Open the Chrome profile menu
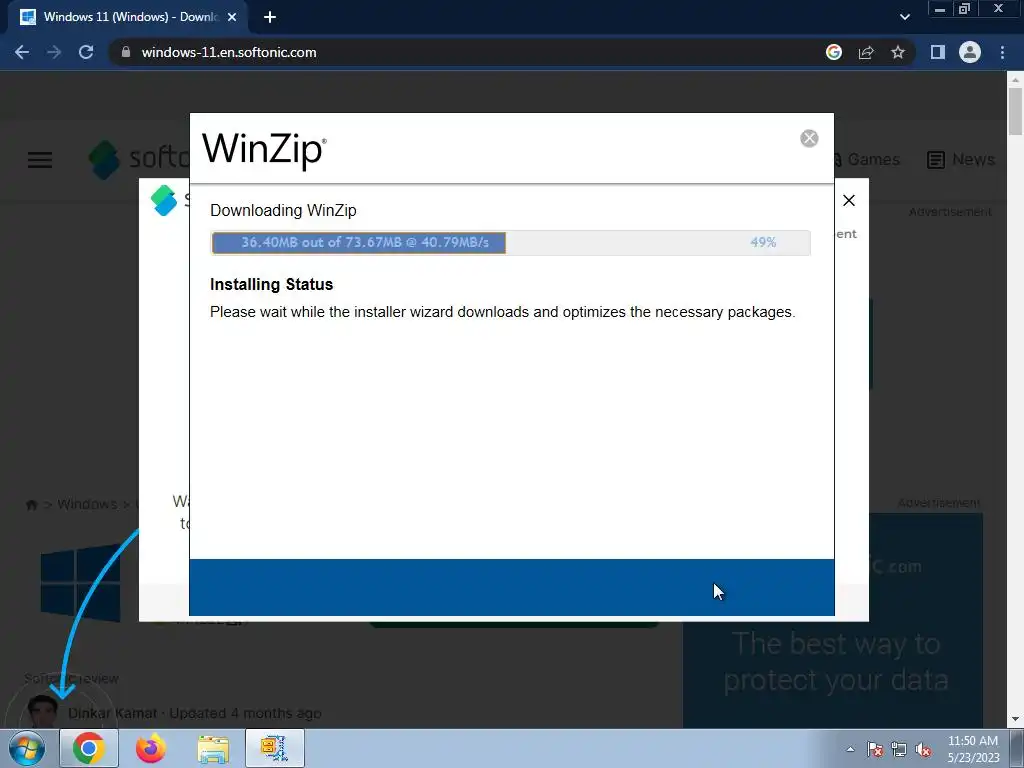Viewport: 1024px width, 768px height. 970,52
